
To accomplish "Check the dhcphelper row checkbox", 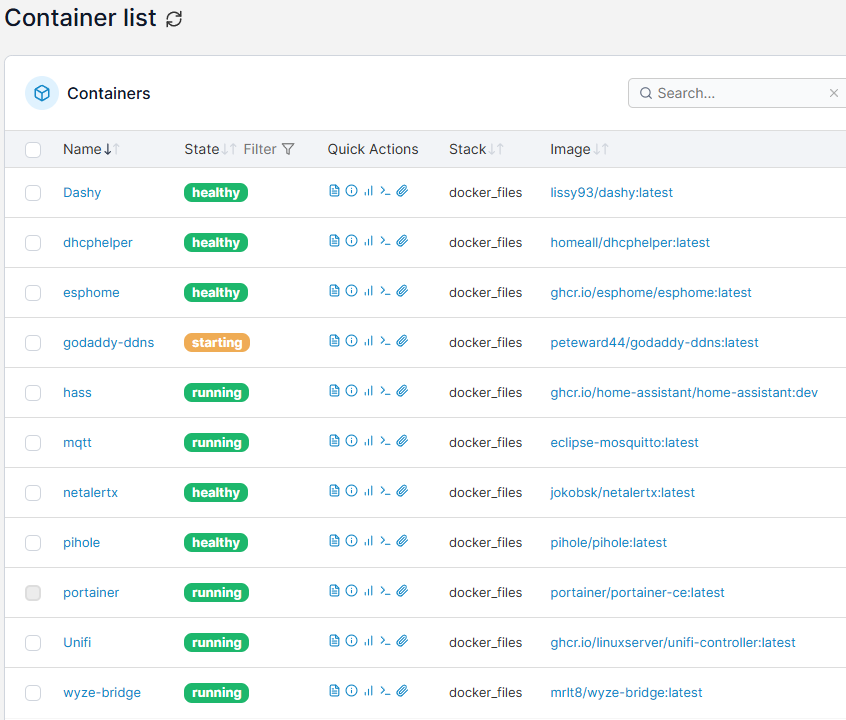I will 33,243.
